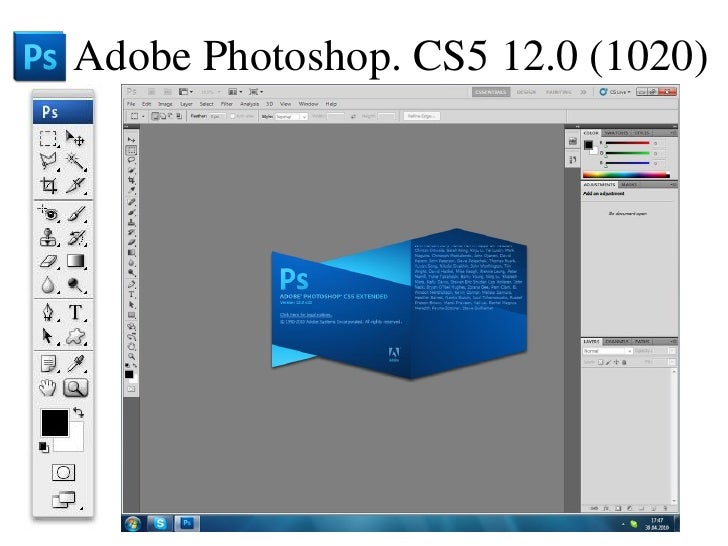Switch to the Design workspace
This screenshot has width=728, height=546.
526,92
